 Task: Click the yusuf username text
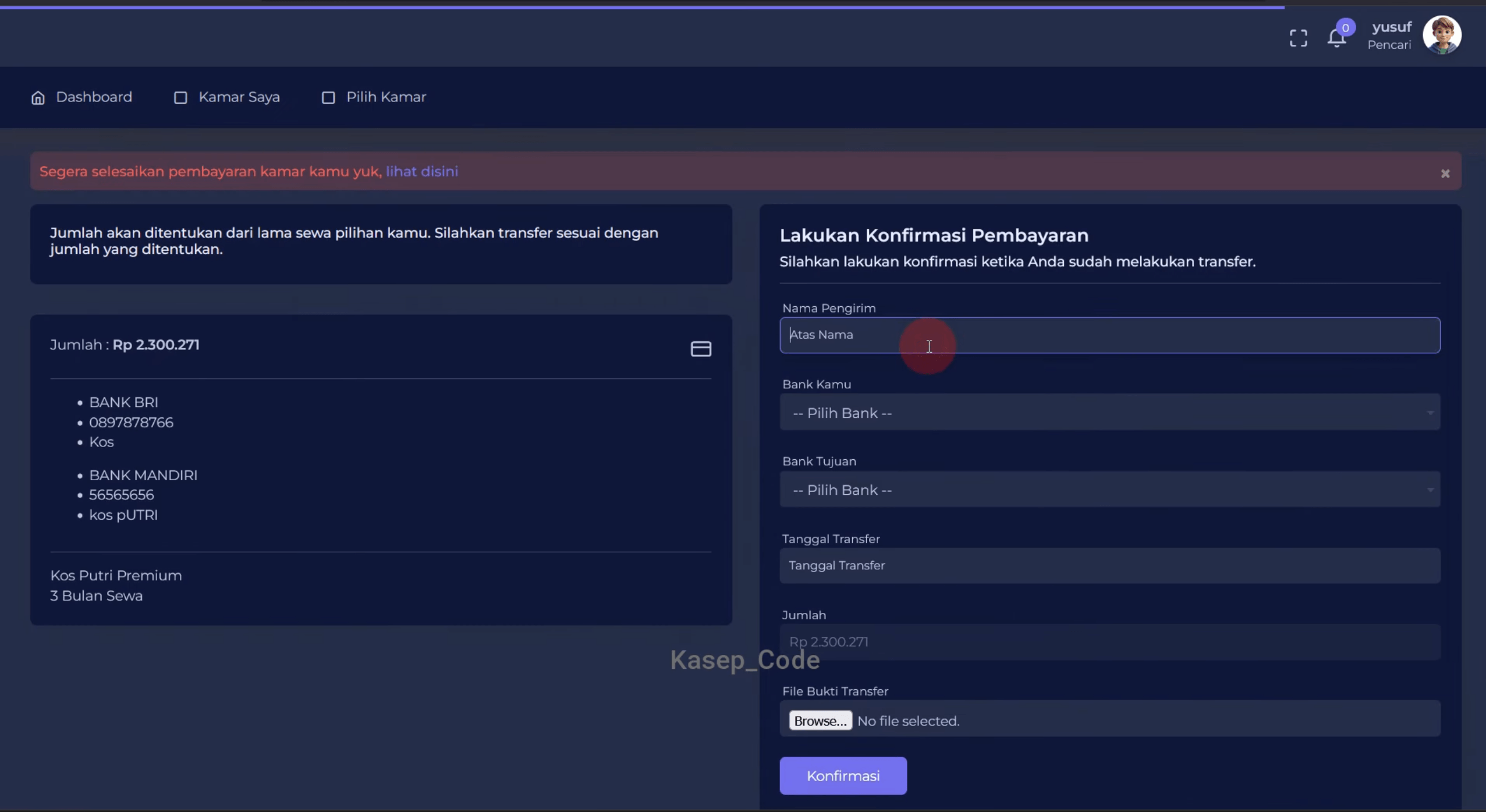click(1391, 27)
